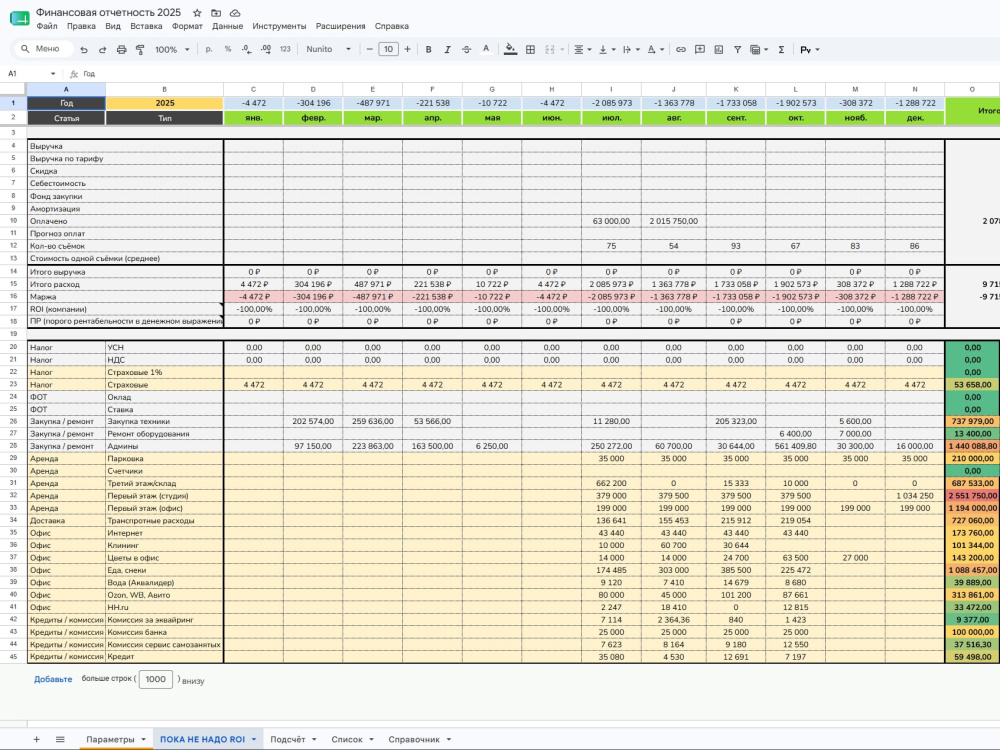Viewport: 1000px width, 750px height.
Task: Open filter views table icon
Action: (x=758, y=49)
